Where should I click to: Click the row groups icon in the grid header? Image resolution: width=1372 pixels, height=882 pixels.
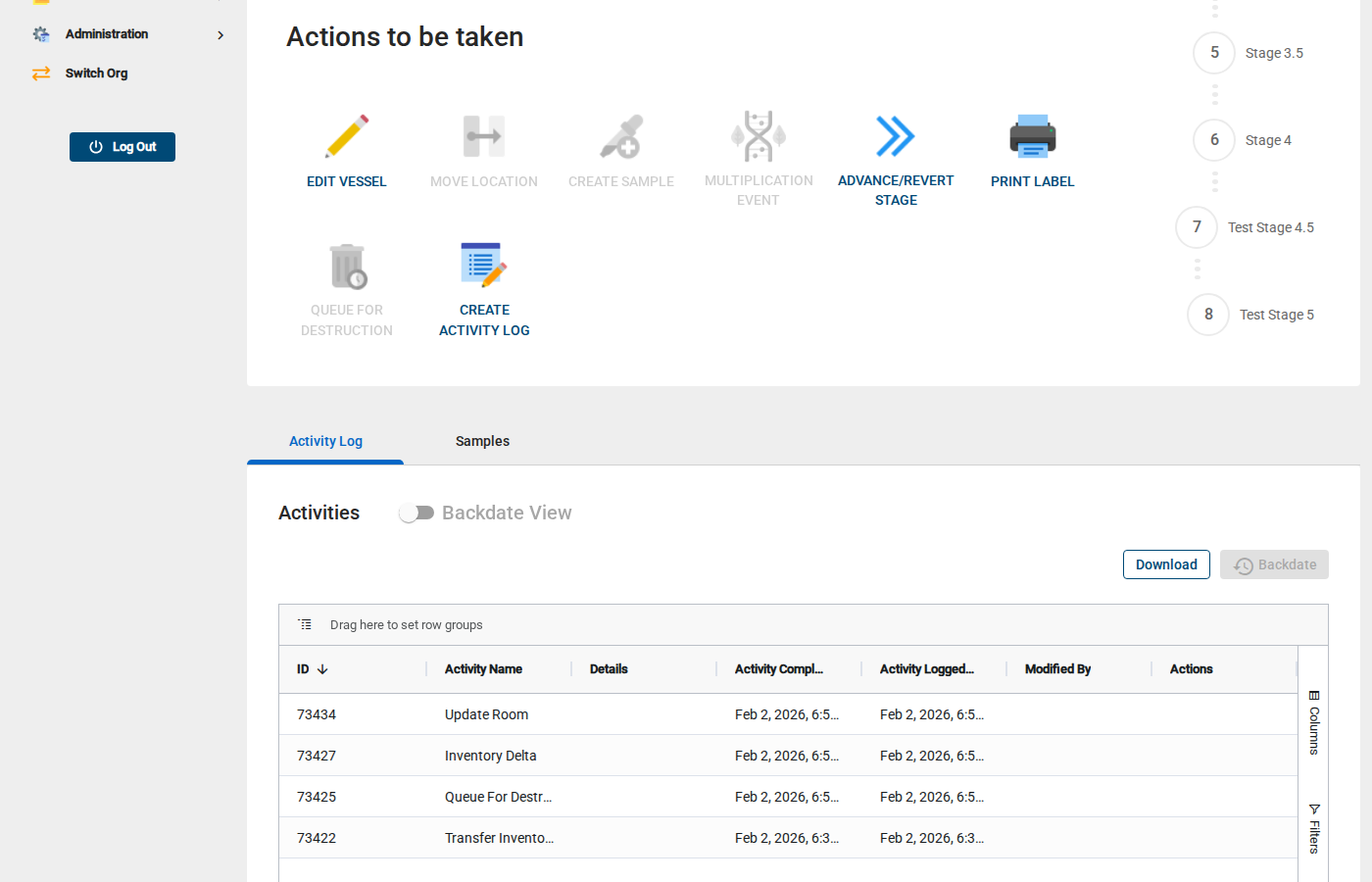point(305,624)
